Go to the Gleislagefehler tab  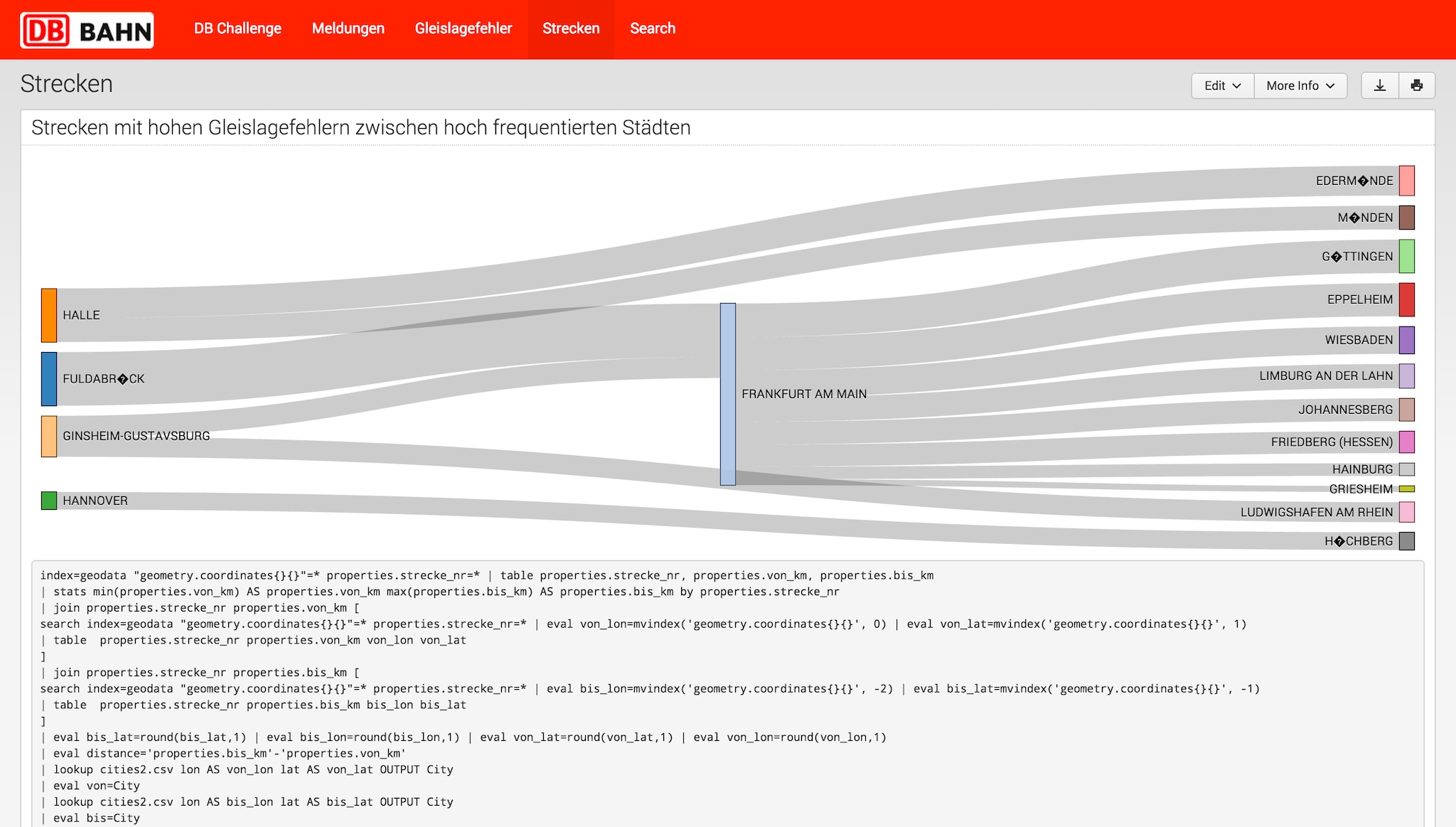pos(464,28)
